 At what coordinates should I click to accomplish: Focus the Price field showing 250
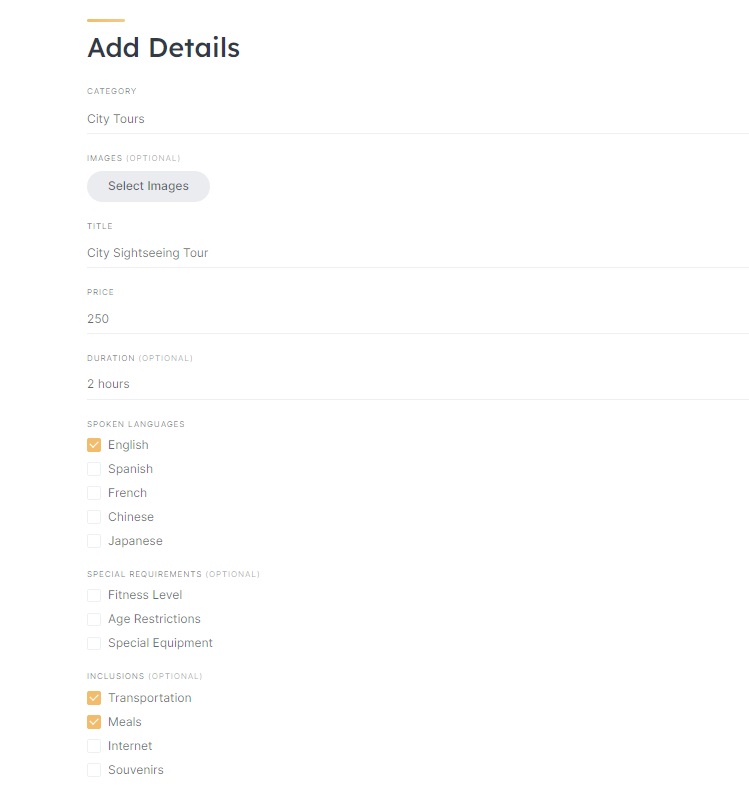(400, 319)
